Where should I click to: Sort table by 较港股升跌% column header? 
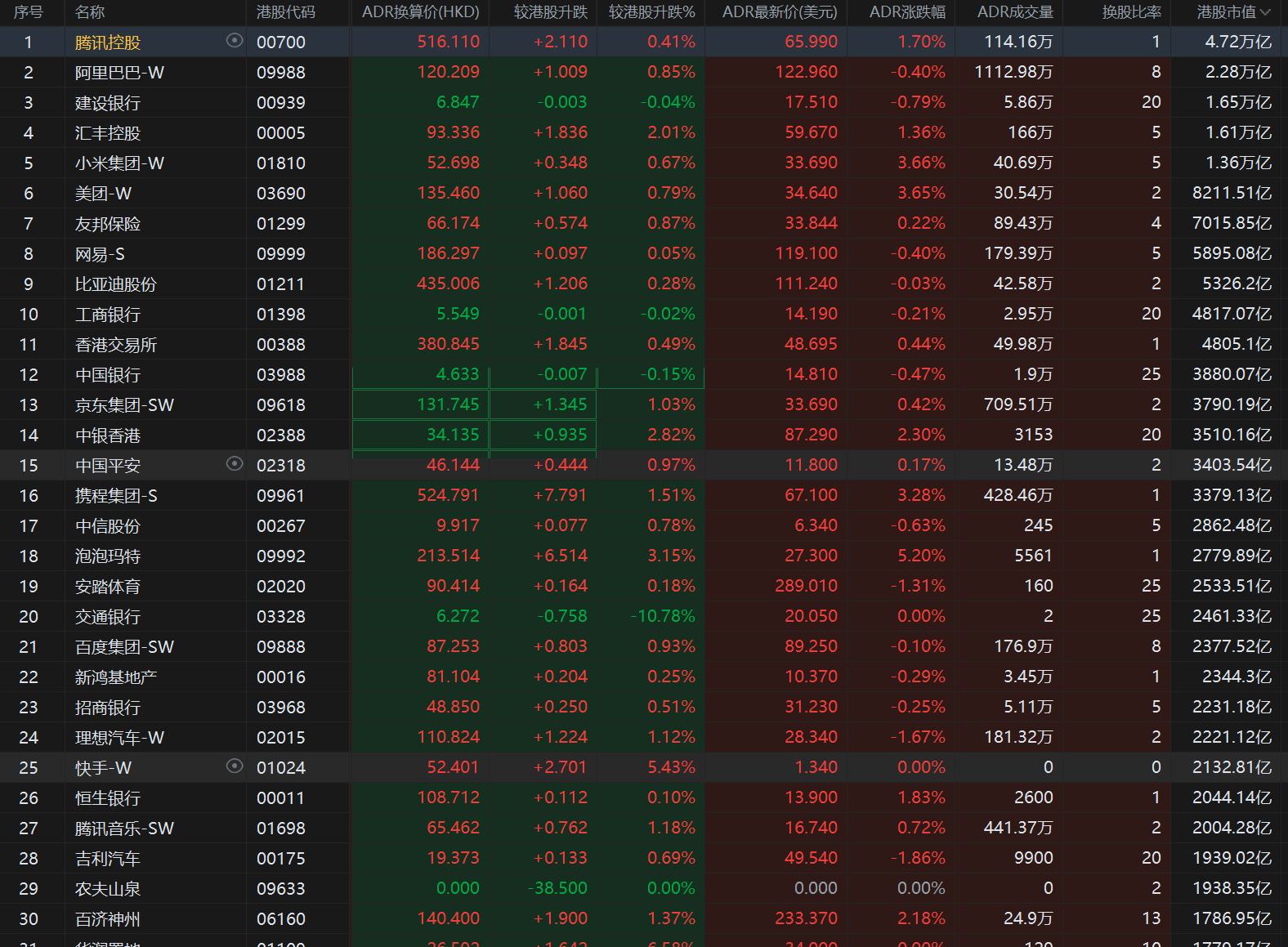pos(651,12)
